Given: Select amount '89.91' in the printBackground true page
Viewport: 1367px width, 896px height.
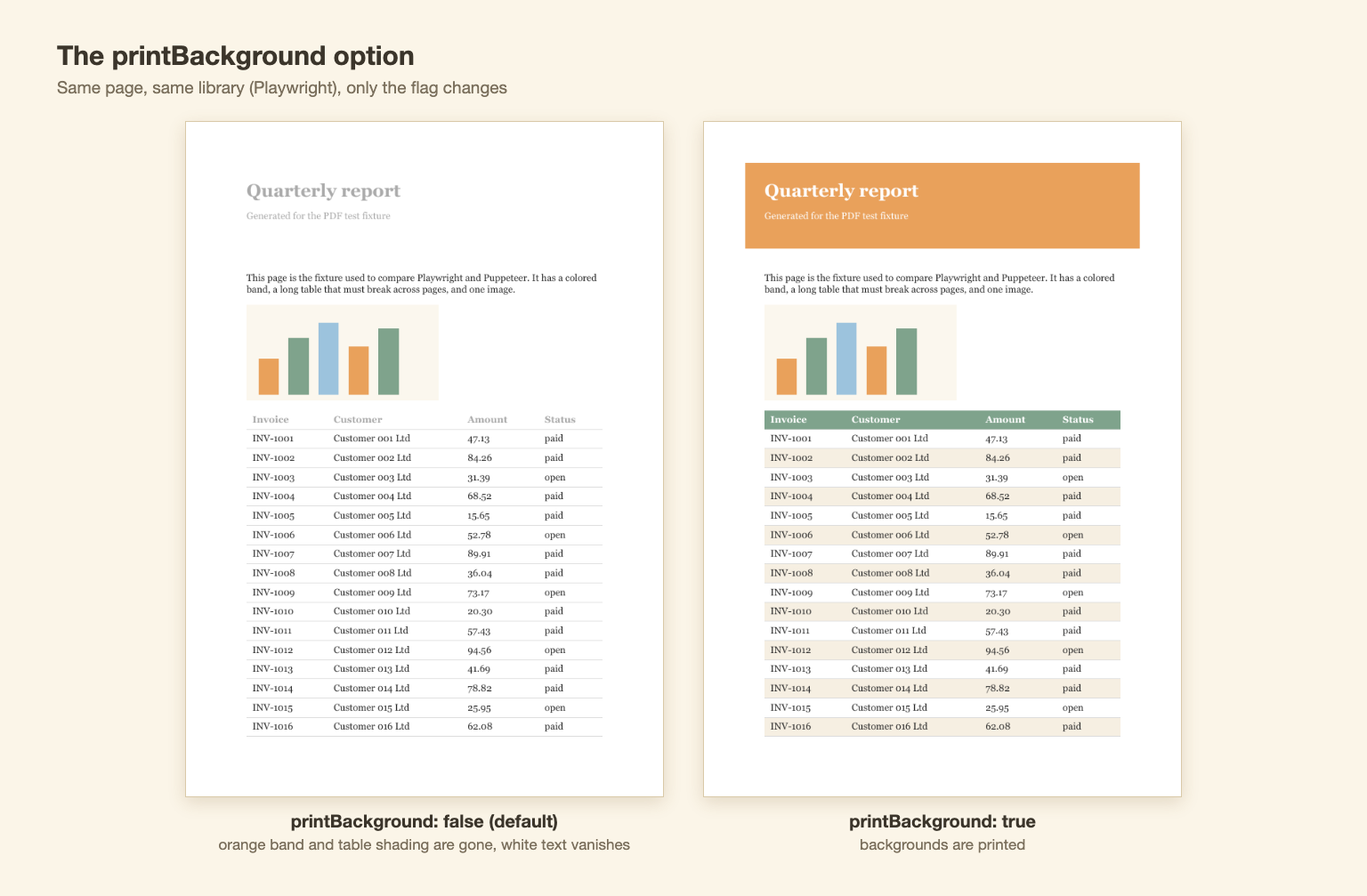Looking at the screenshot, I should coord(998,554).
